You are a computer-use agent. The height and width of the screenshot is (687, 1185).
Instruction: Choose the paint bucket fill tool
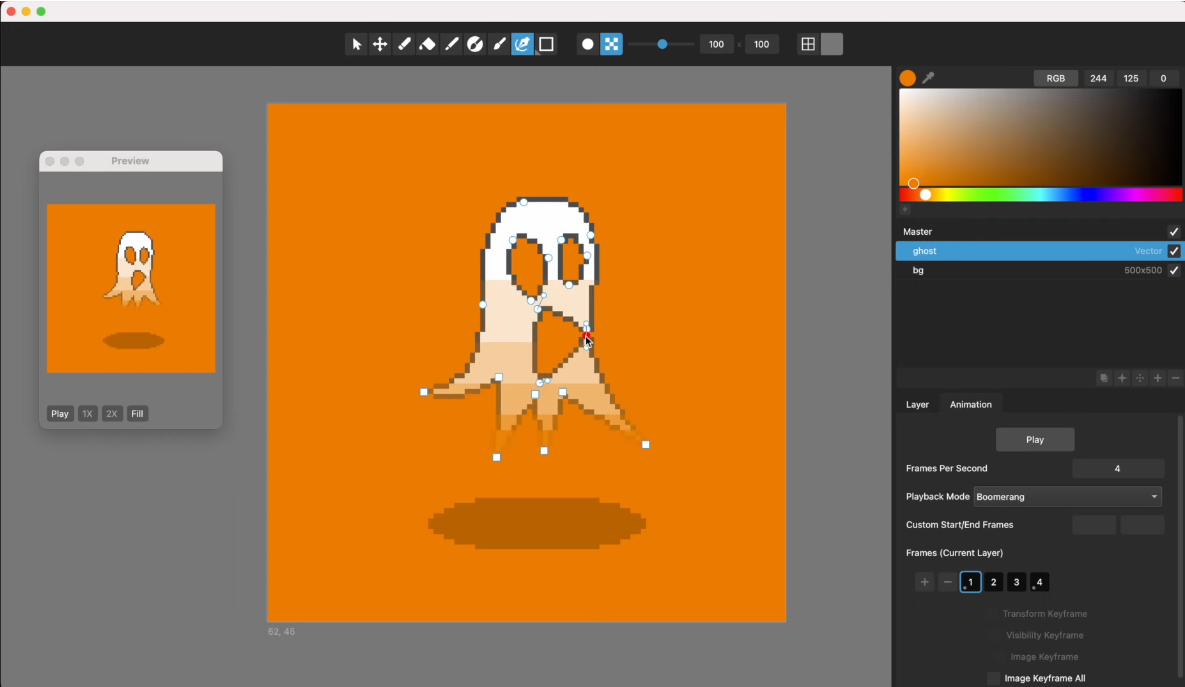(427, 44)
